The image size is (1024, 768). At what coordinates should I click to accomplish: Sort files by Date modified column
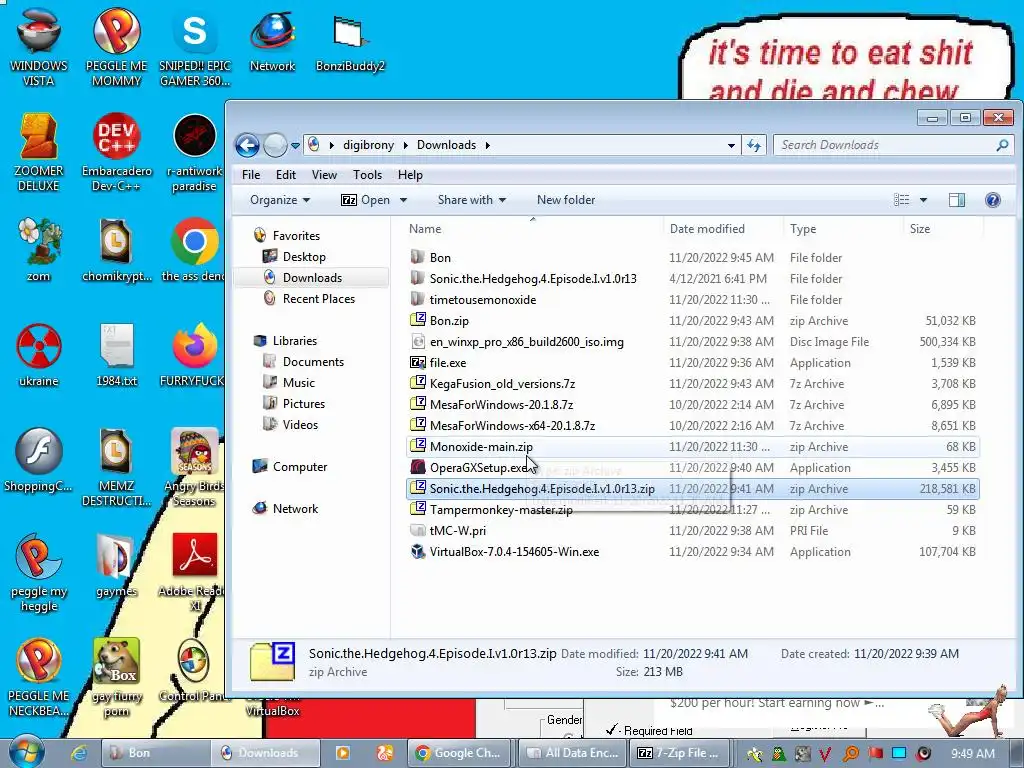[724, 229]
